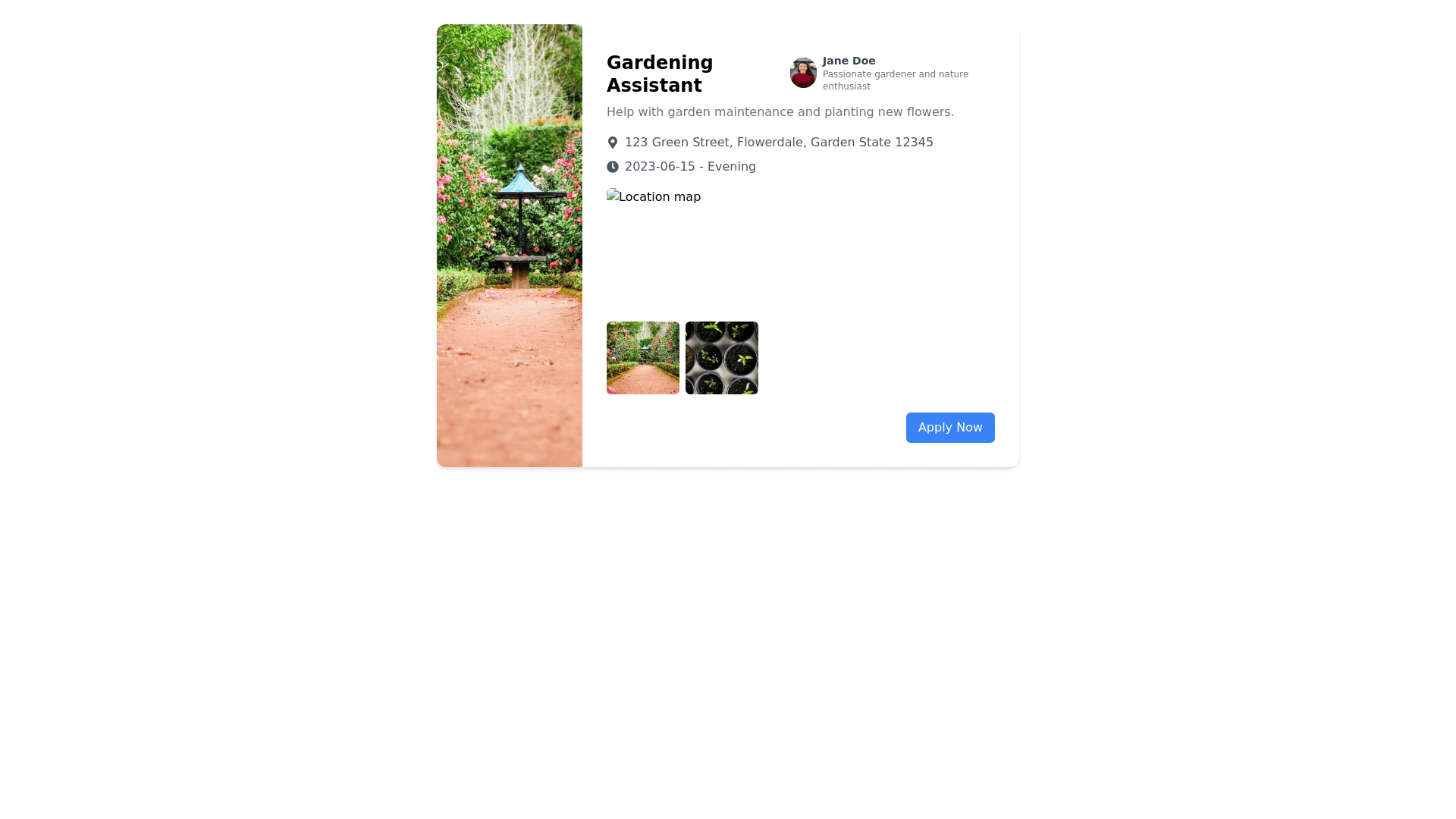The image size is (1456, 819).
Task: Click the blank page area below the card
Action: [x=728, y=645]
